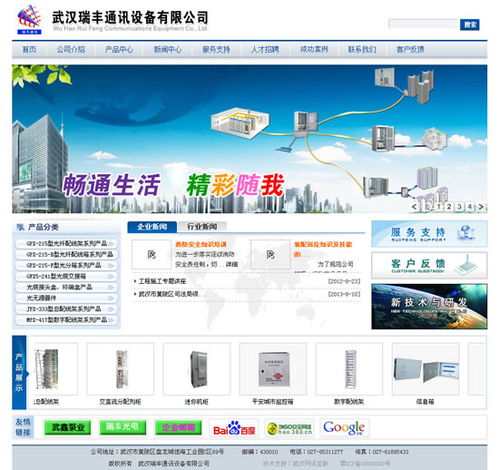Open GPXS-241型光缆交接箱 category
Viewport: 499px width, 470px height.
point(67,276)
